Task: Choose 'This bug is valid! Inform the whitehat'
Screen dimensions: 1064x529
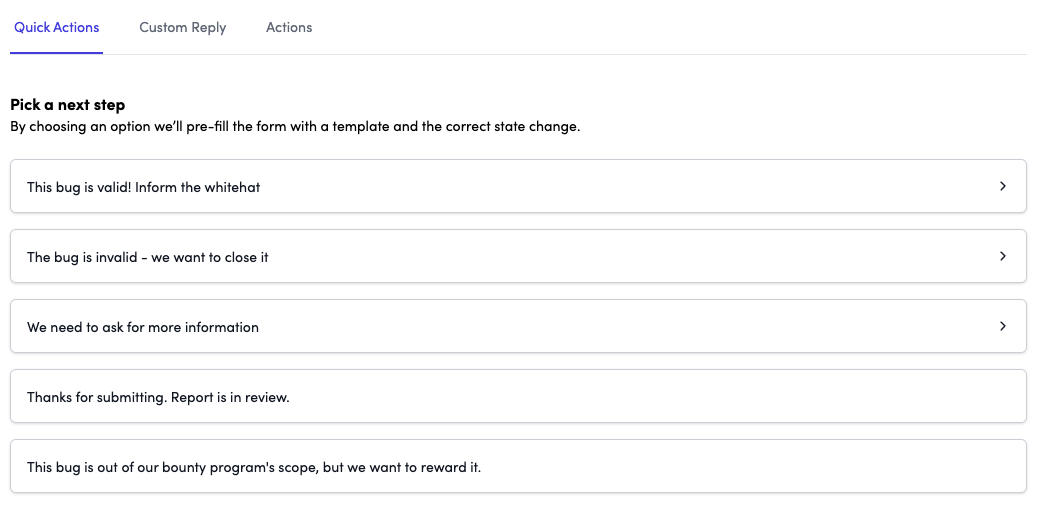Action: pos(143,187)
